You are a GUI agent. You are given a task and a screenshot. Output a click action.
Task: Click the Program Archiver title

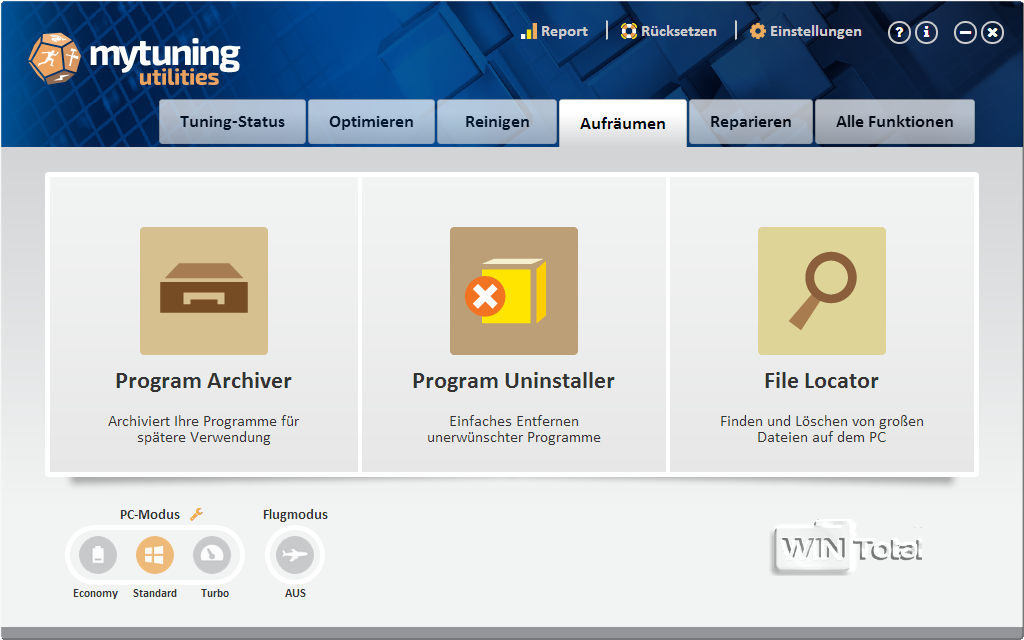tap(204, 381)
